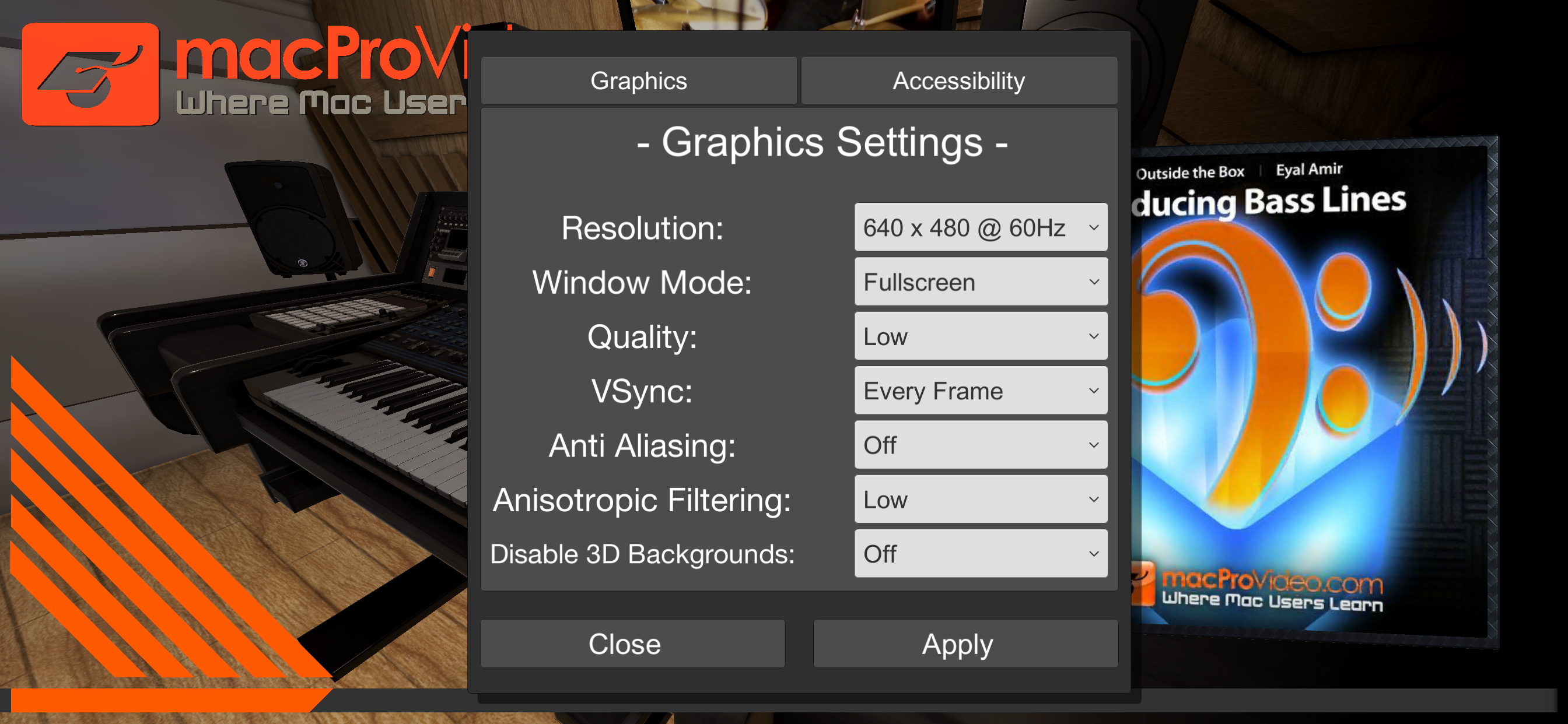The width and height of the screenshot is (1568, 724).
Task: Click the Window Mode label text
Action: pos(642,282)
